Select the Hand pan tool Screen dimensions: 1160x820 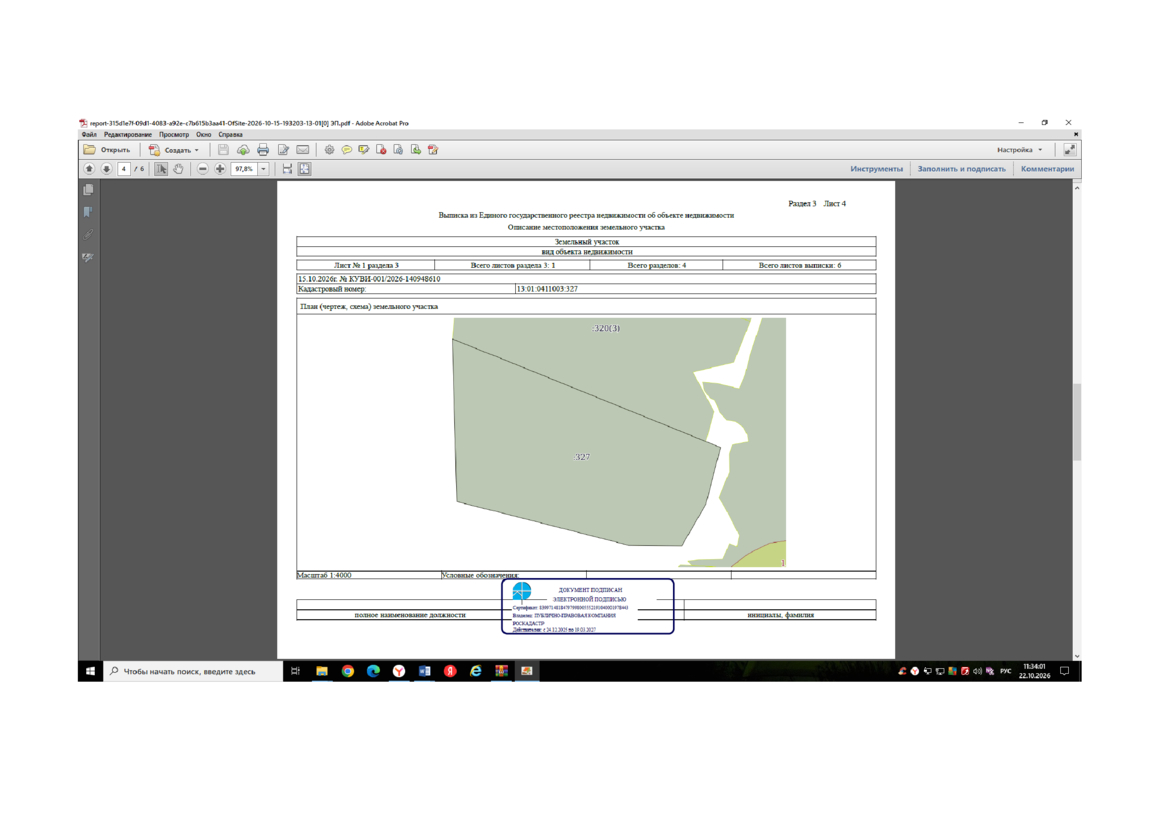(x=178, y=169)
